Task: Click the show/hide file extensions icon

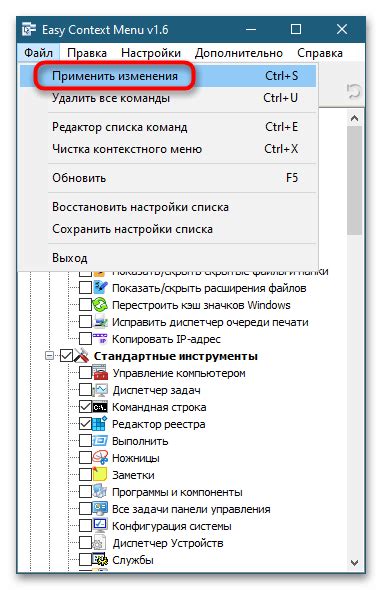Action: [100, 288]
